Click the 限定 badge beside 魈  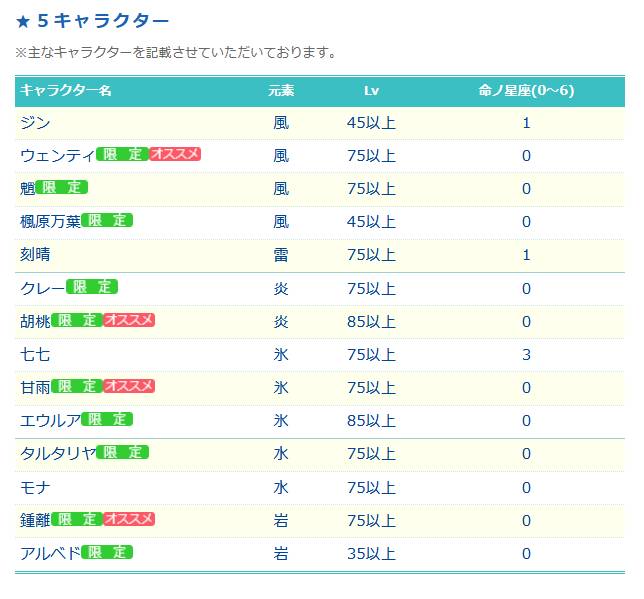pos(62,187)
